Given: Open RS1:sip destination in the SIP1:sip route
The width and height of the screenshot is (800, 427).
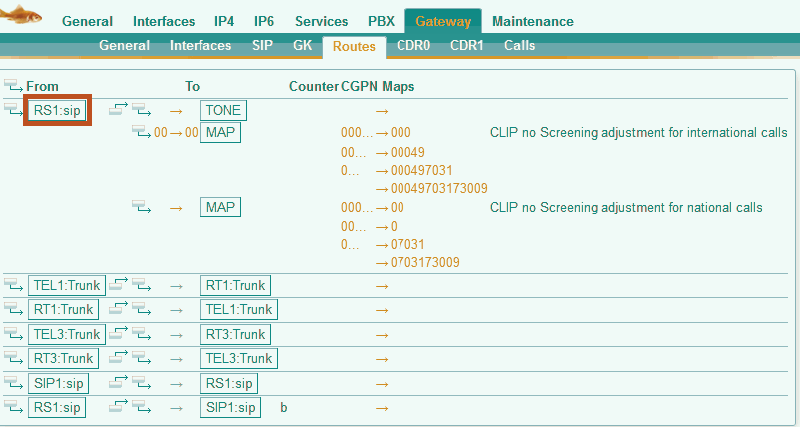Looking at the screenshot, I should (x=229, y=383).
